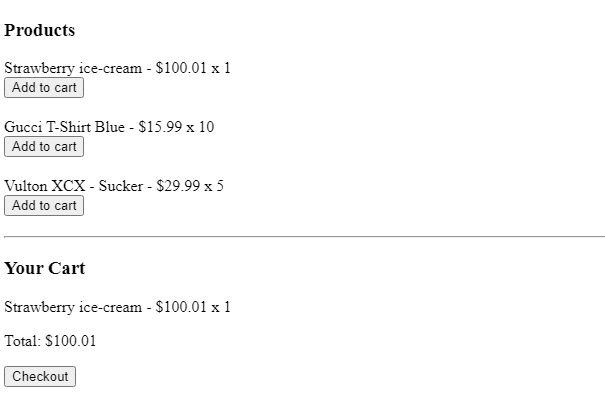Add Vulton XCX - Sucker to cart
The image size is (605, 416).
44,206
